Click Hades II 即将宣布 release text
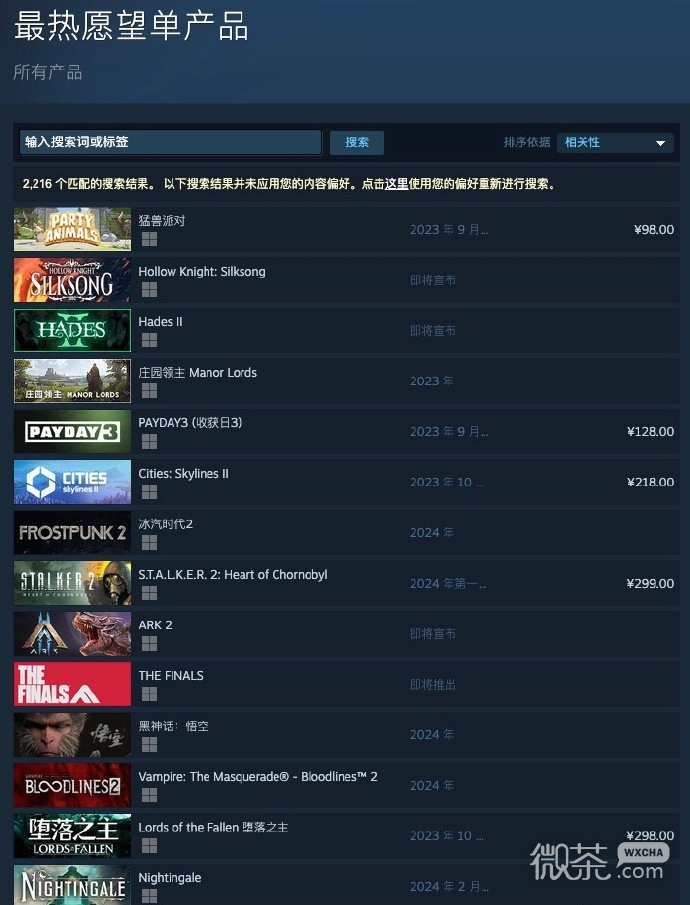690x905 pixels. click(x=433, y=331)
